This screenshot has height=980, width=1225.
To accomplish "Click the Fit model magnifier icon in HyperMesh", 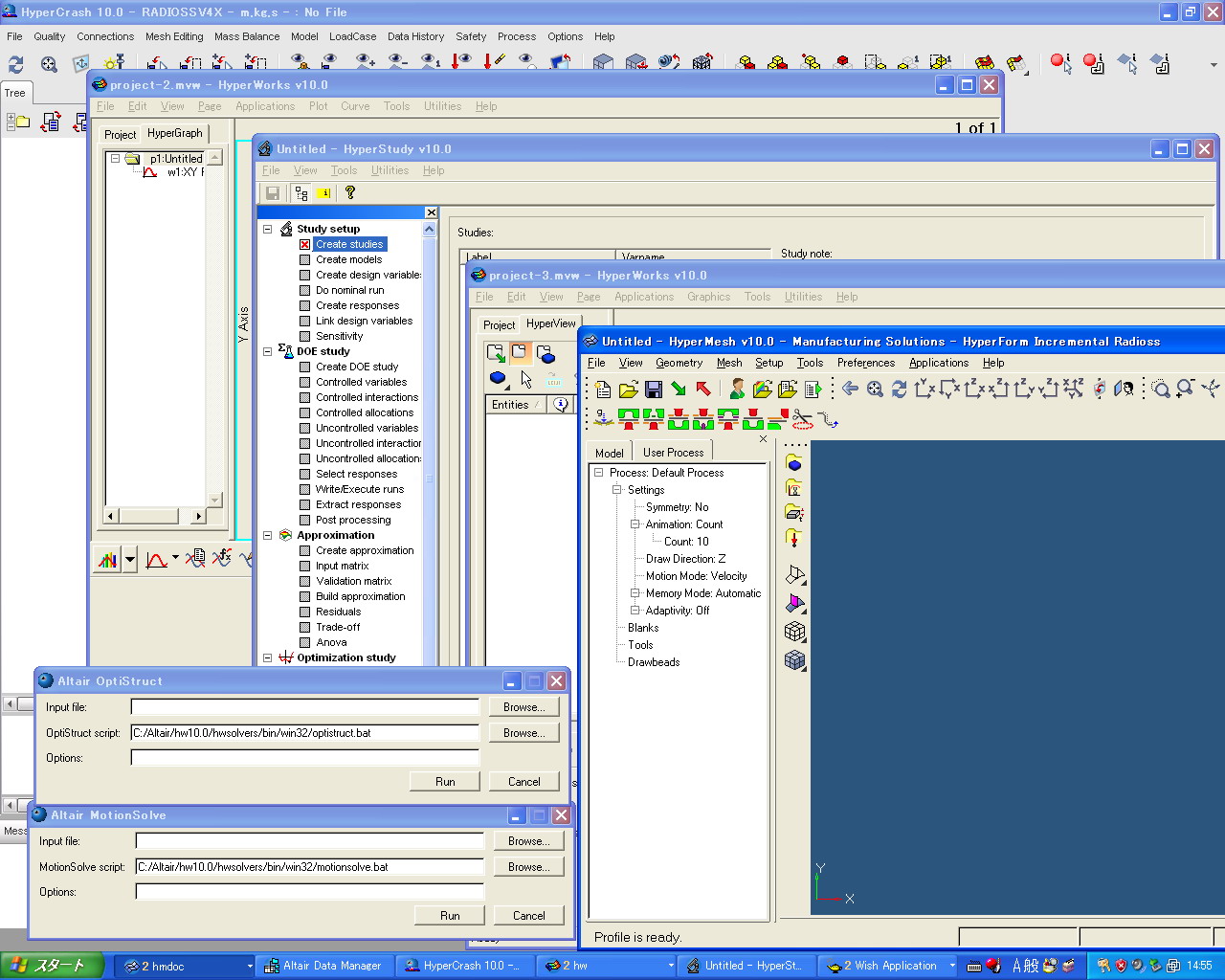I will click(x=875, y=389).
